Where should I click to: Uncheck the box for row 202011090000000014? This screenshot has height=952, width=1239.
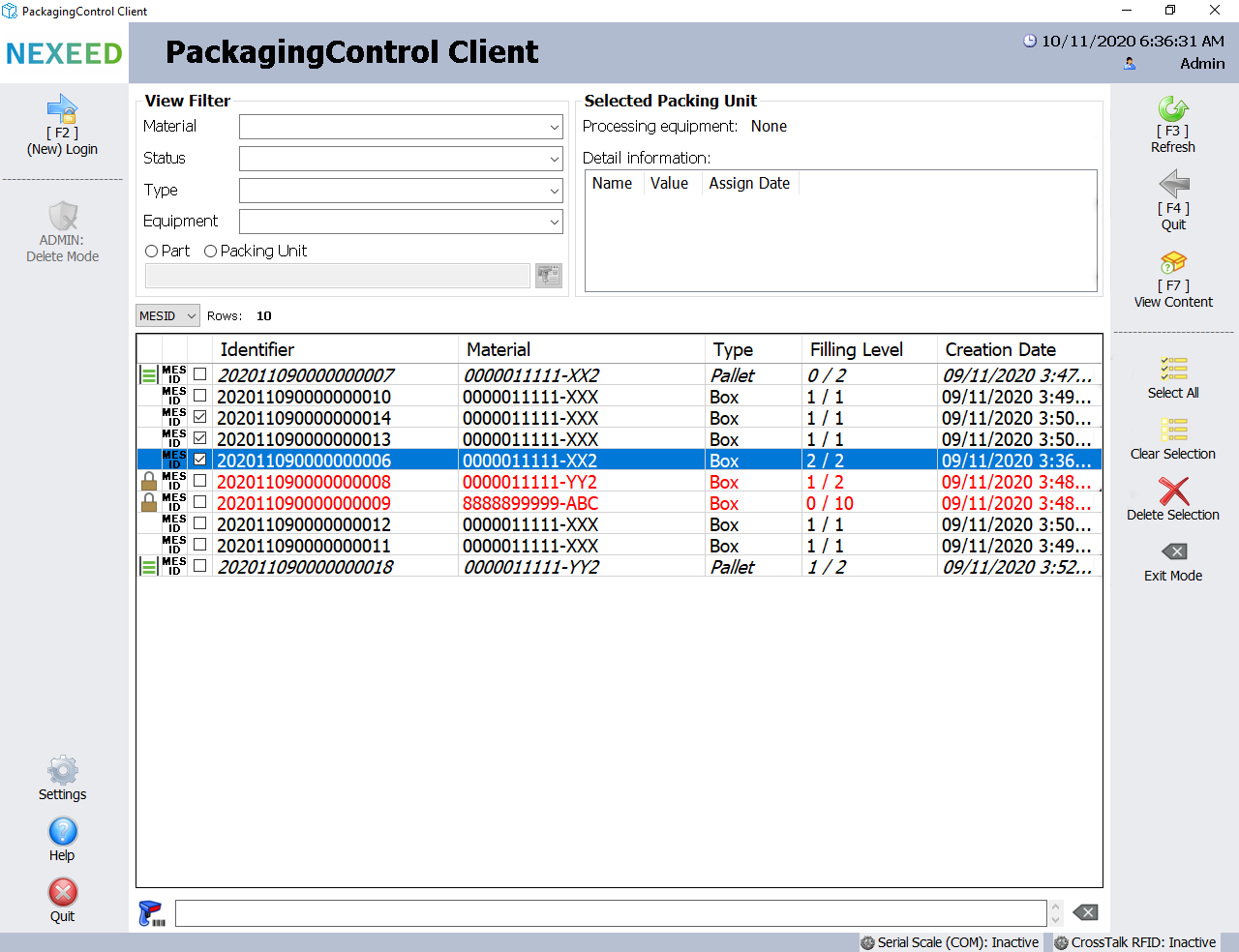click(200, 417)
